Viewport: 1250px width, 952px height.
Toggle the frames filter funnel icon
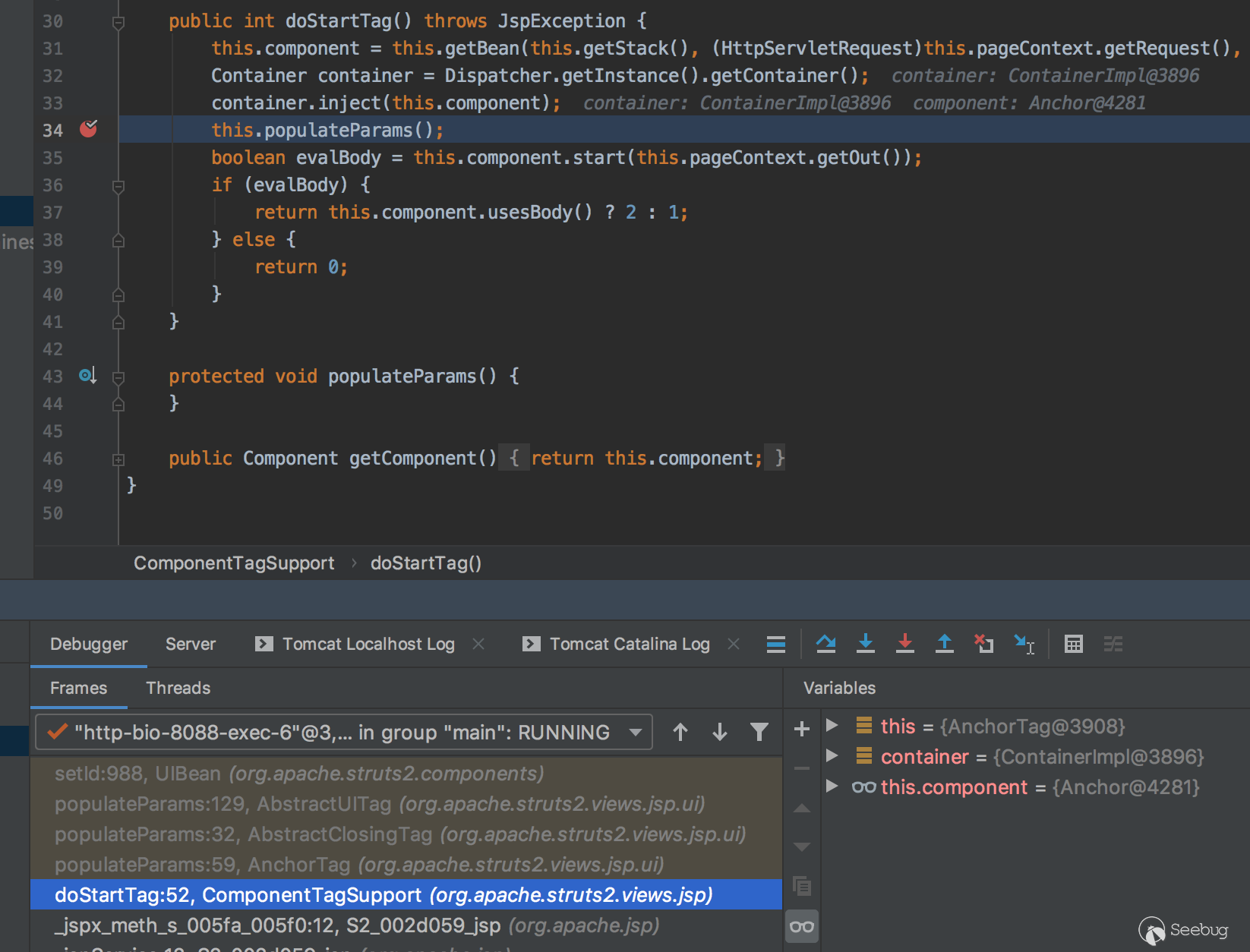tap(759, 732)
